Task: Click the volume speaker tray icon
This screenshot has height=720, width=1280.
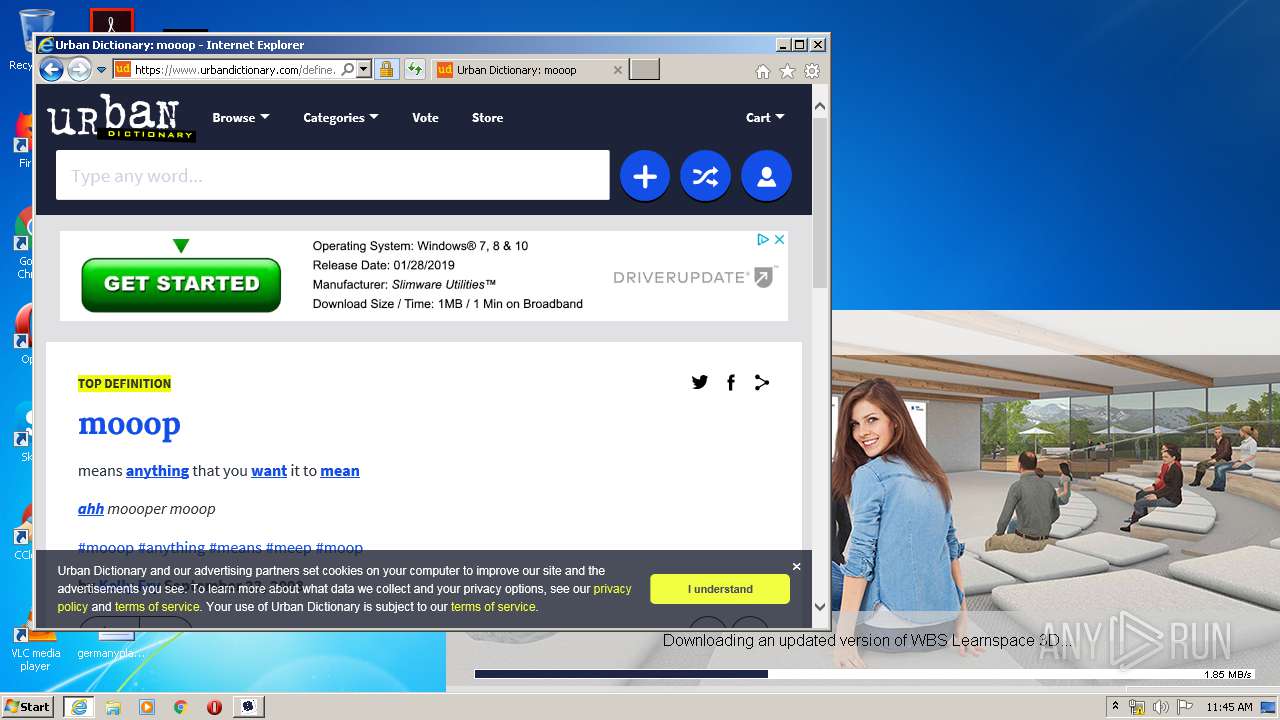Action: click(1160, 707)
